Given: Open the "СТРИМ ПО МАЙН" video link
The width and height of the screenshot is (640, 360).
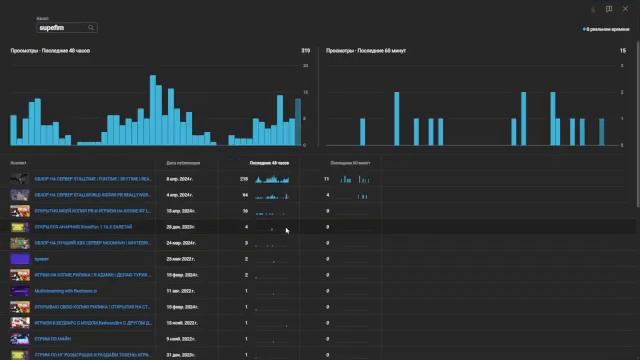Looking at the screenshot, I should coord(53,339).
